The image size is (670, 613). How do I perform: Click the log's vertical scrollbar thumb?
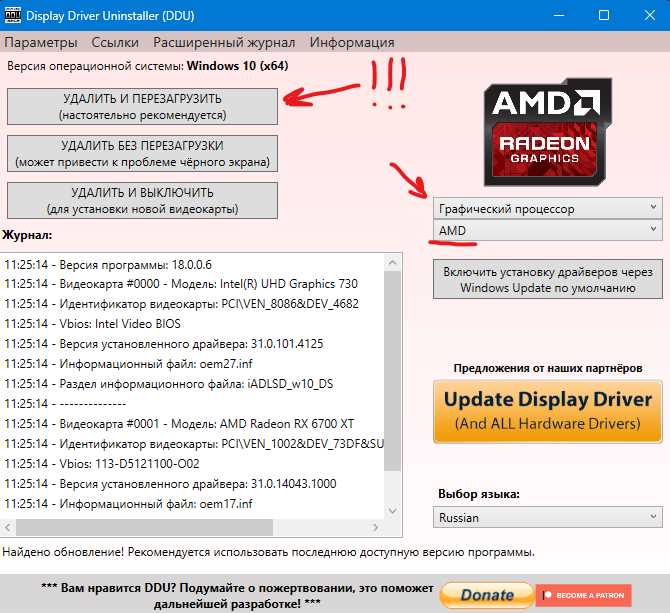click(392, 371)
